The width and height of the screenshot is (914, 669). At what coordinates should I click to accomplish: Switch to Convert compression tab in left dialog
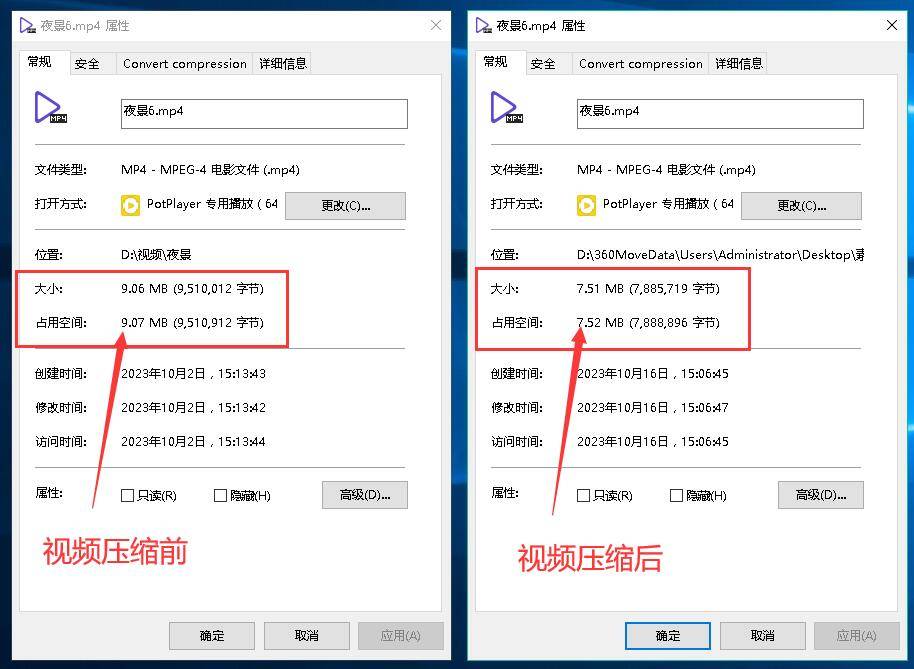(x=185, y=64)
